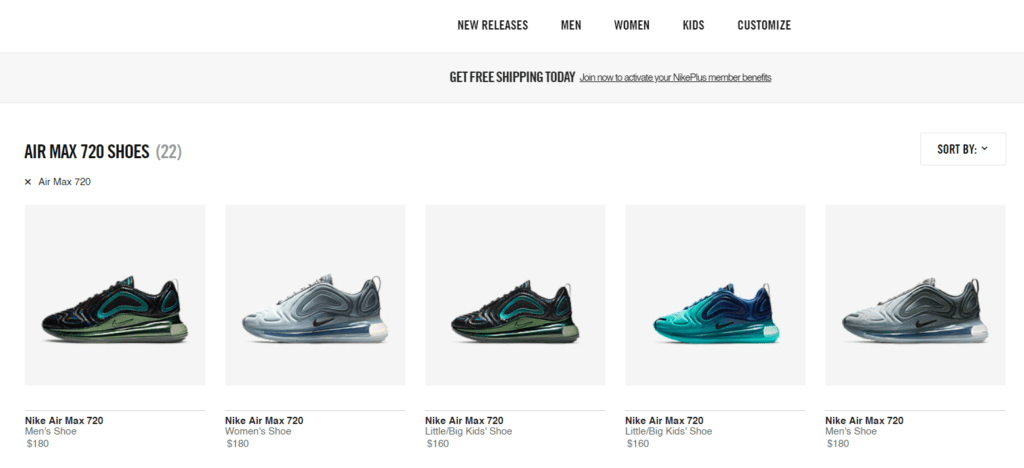Click the Get Free Shipping Today banner text

click(x=512, y=77)
